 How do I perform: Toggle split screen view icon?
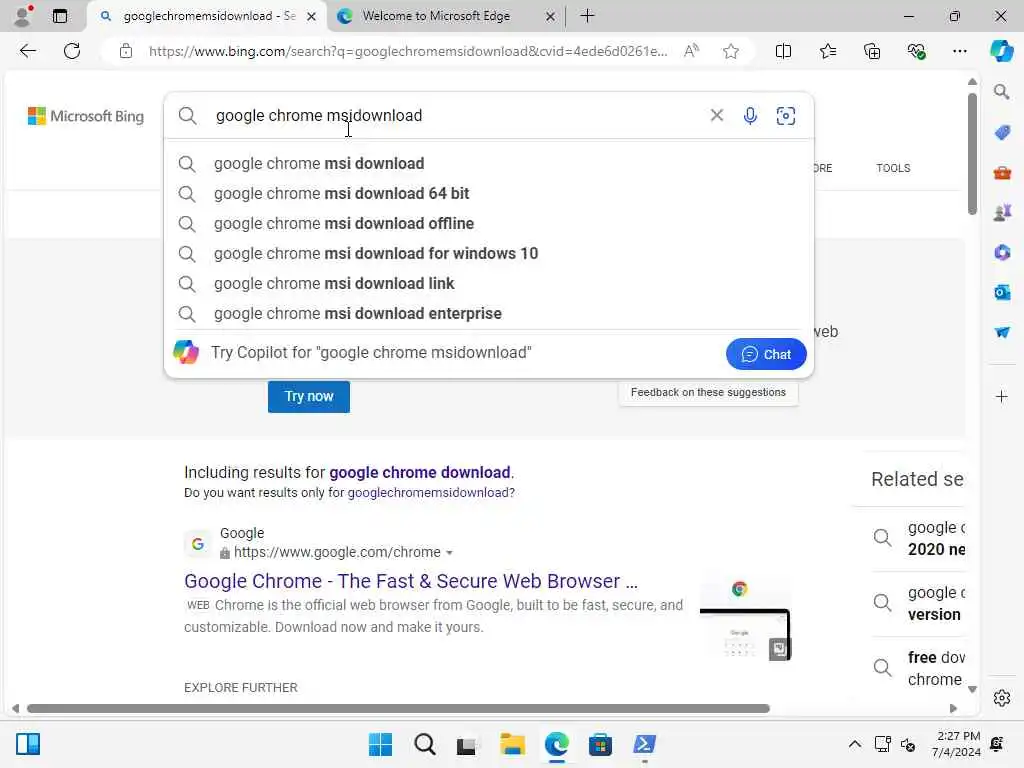coord(783,51)
